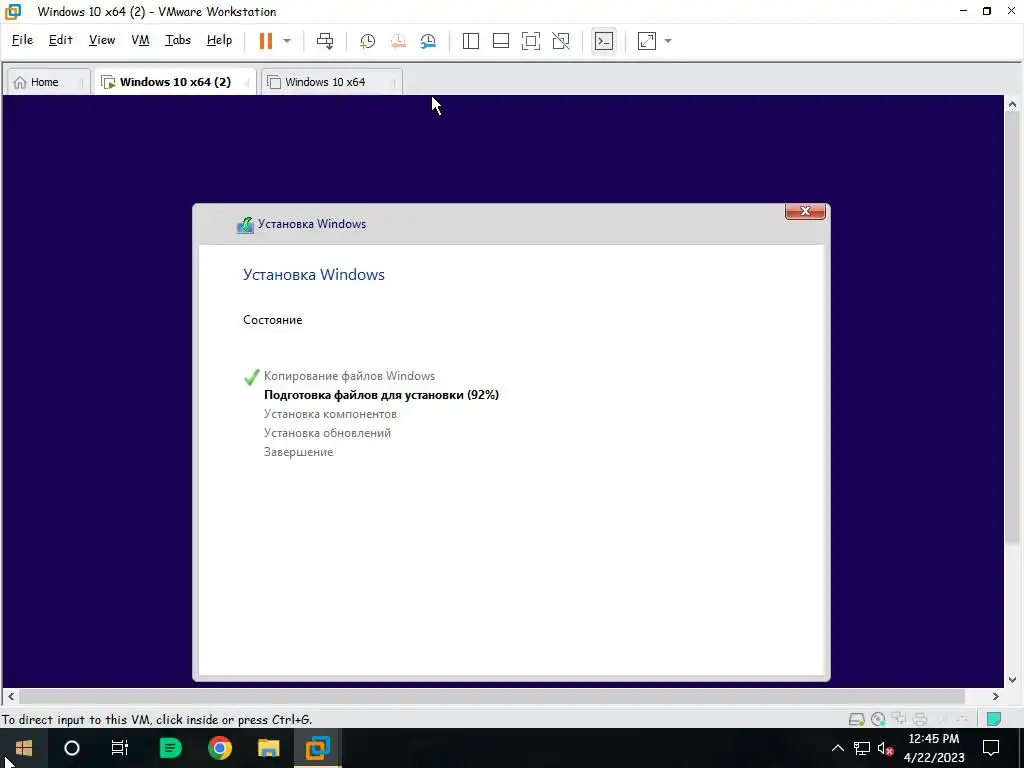The image size is (1024, 768).
Task: Expand the stretch display dropdown arrow
Action: (x=667, y=41)
